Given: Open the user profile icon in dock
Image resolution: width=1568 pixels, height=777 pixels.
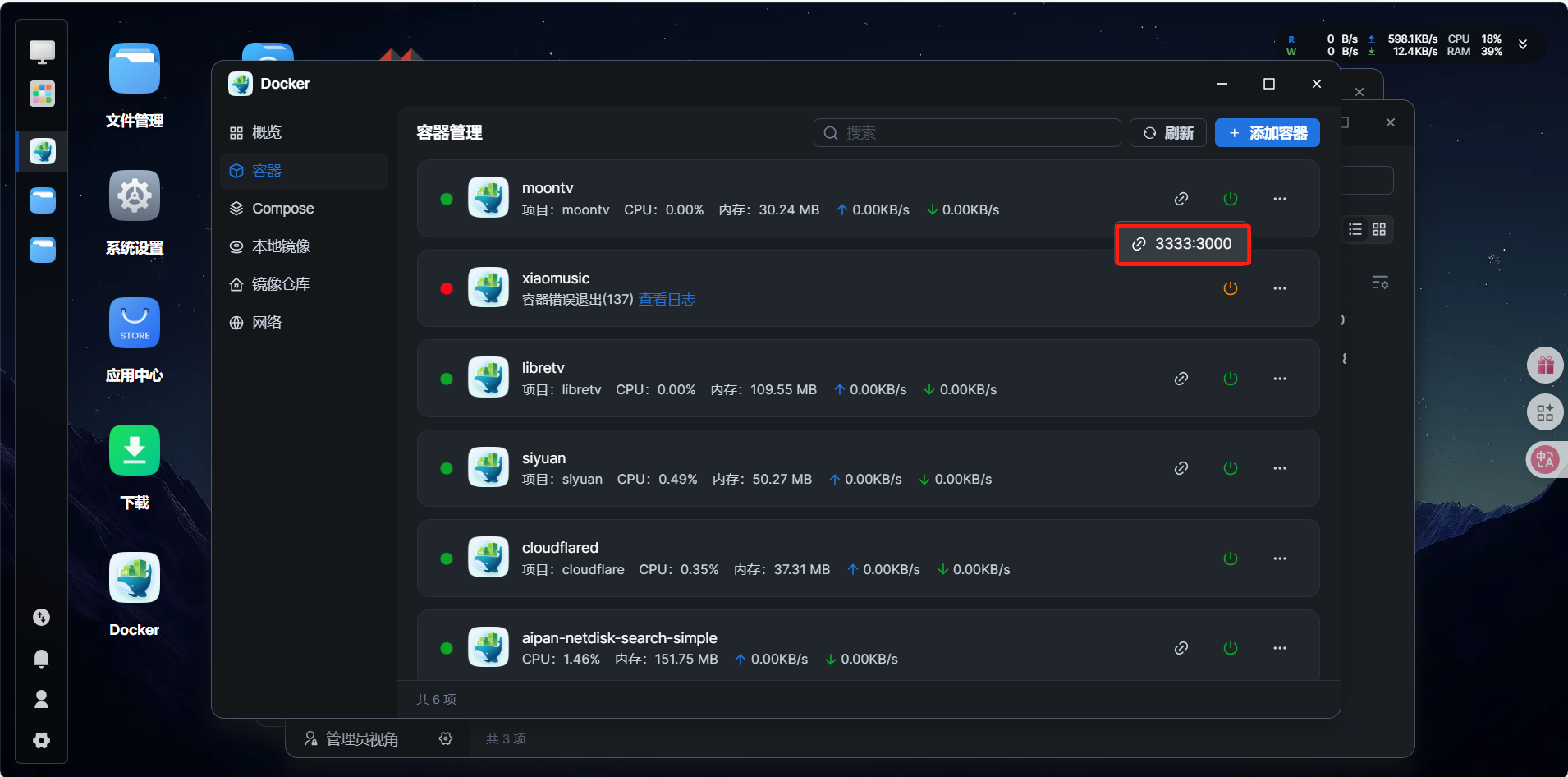Looking at the screenshot, I should click(41, 699).
